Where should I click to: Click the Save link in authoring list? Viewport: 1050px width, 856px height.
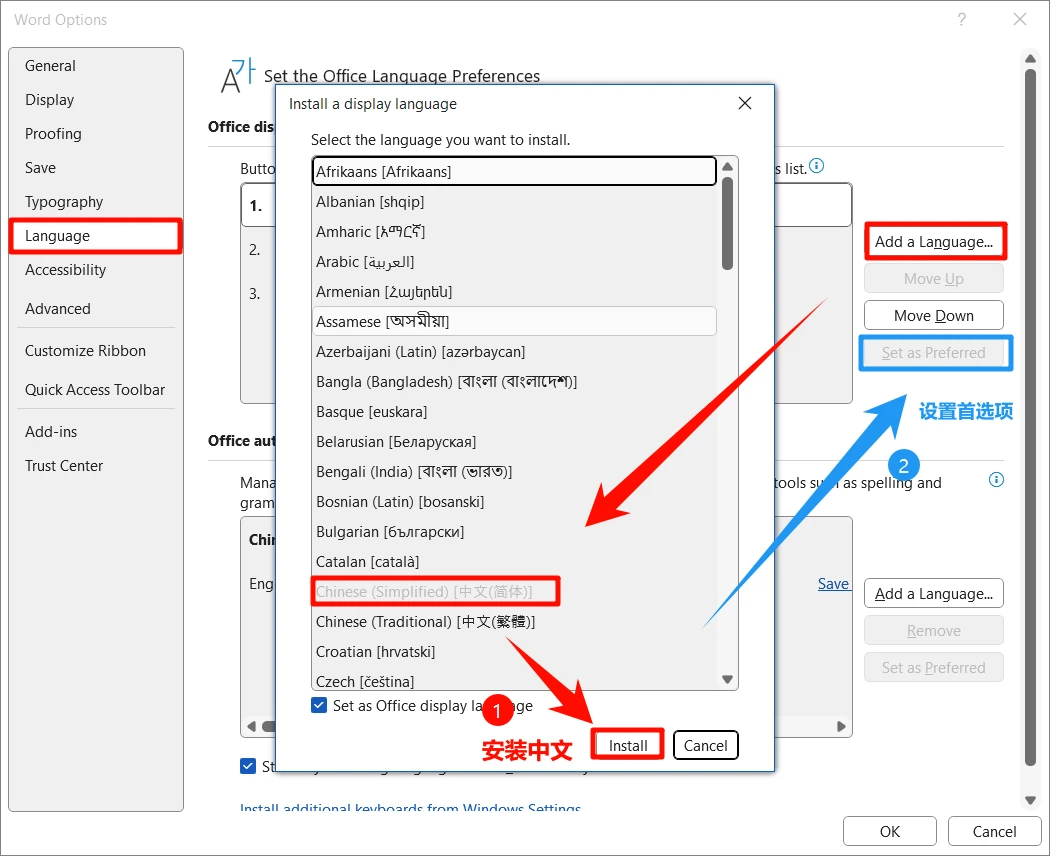coord(833,584)
